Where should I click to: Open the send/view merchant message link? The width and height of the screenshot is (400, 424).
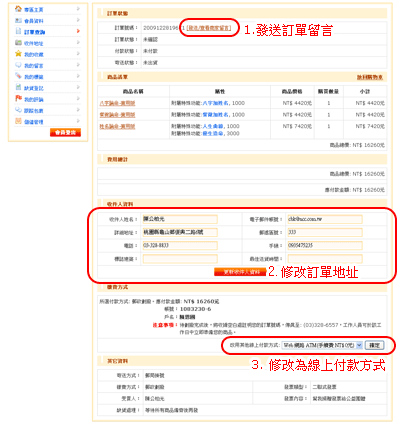pos(209,28)
